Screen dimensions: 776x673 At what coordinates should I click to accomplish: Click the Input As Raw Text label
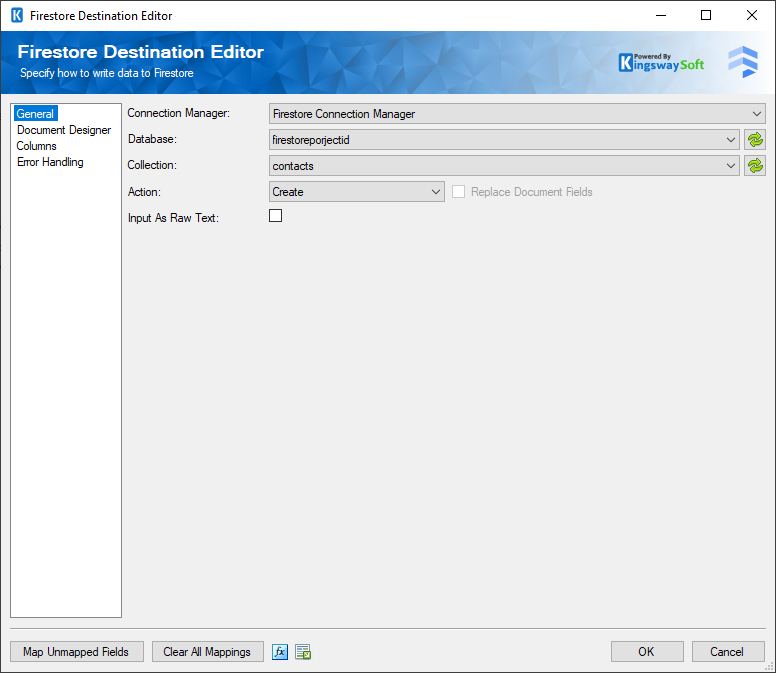coord(173,218)
